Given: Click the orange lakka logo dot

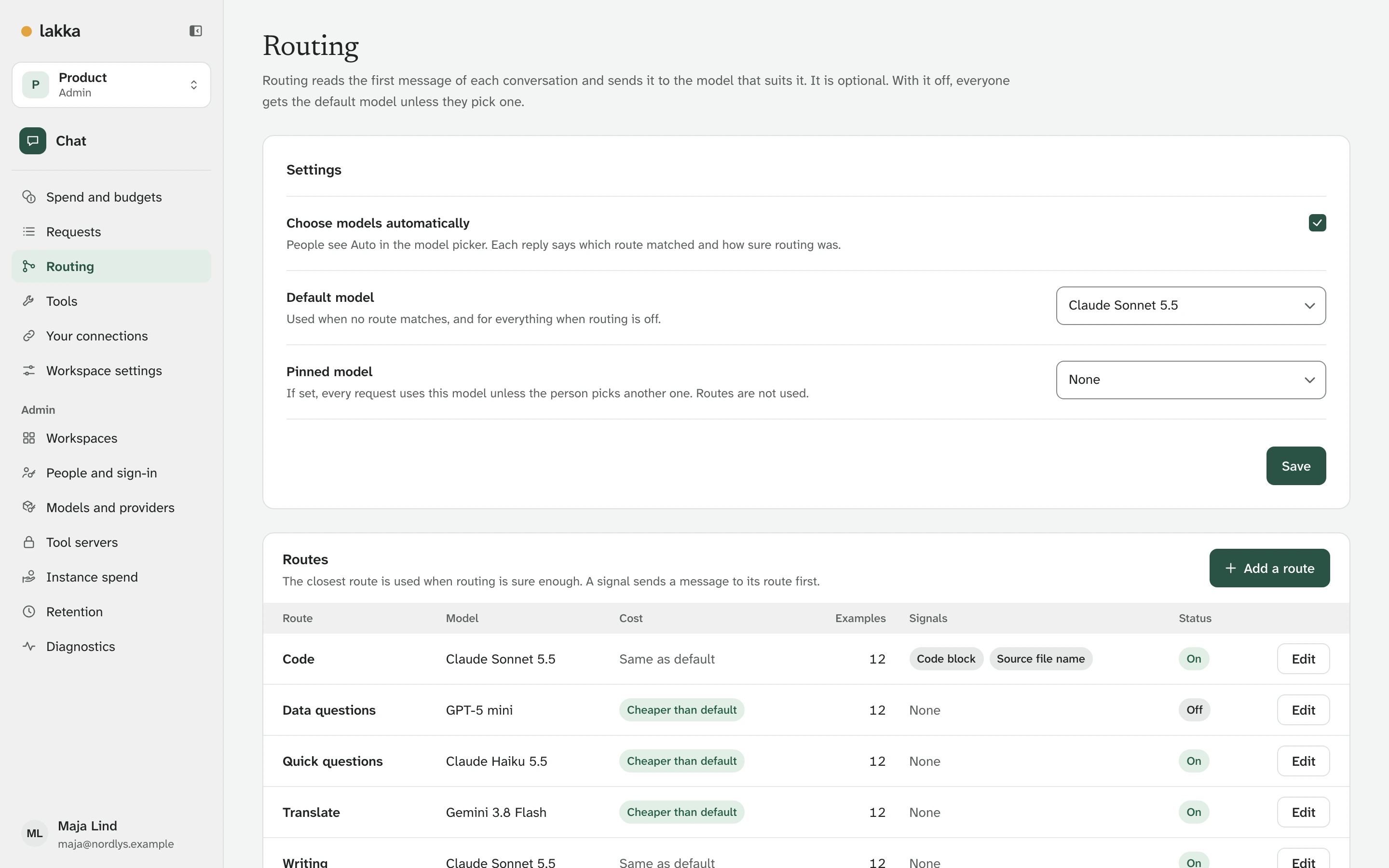Looking at the screenshot, I should (x=27, y=31).
